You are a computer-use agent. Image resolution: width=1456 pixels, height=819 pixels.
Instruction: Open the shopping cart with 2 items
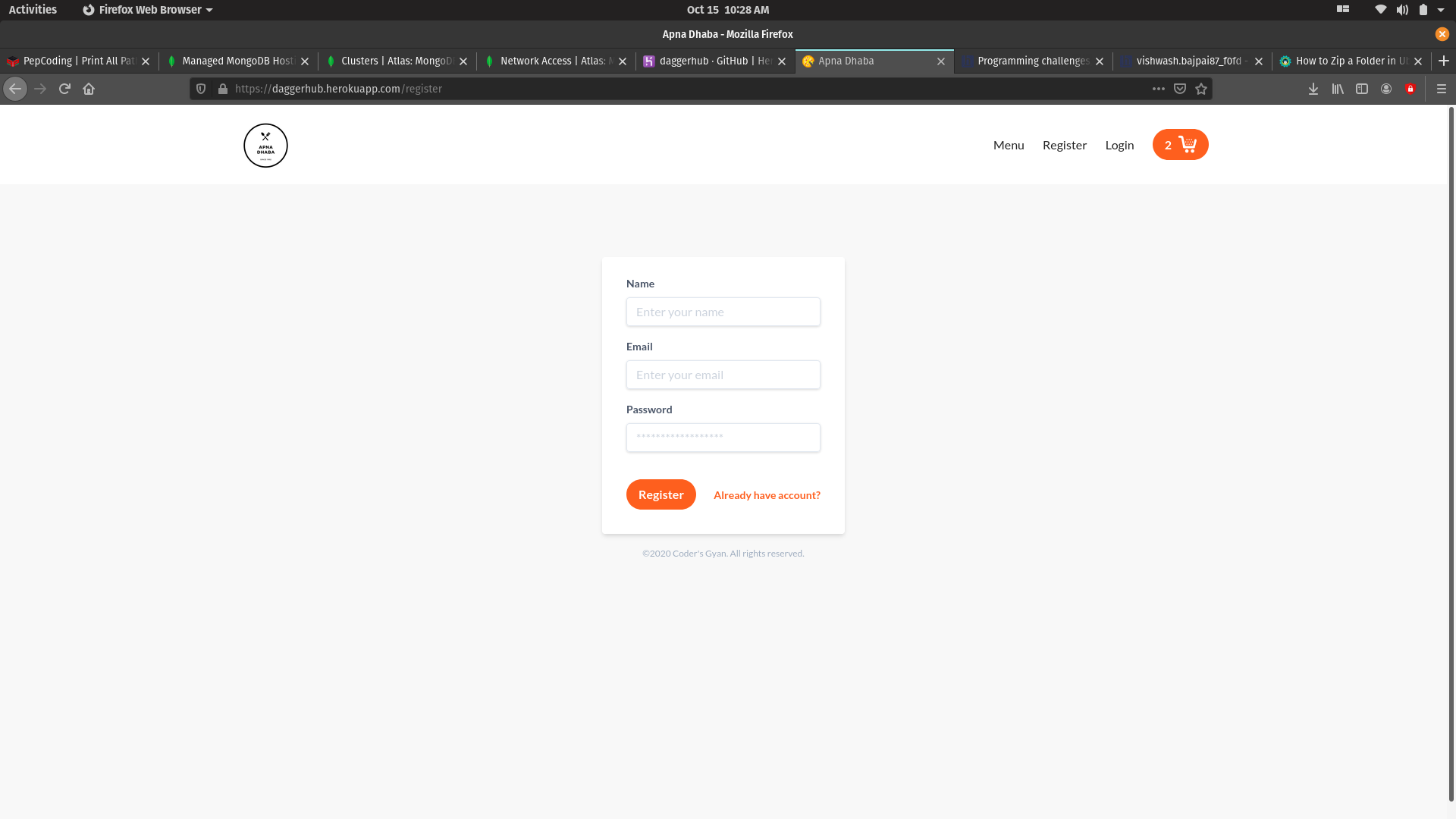(x=1180, y=145)
